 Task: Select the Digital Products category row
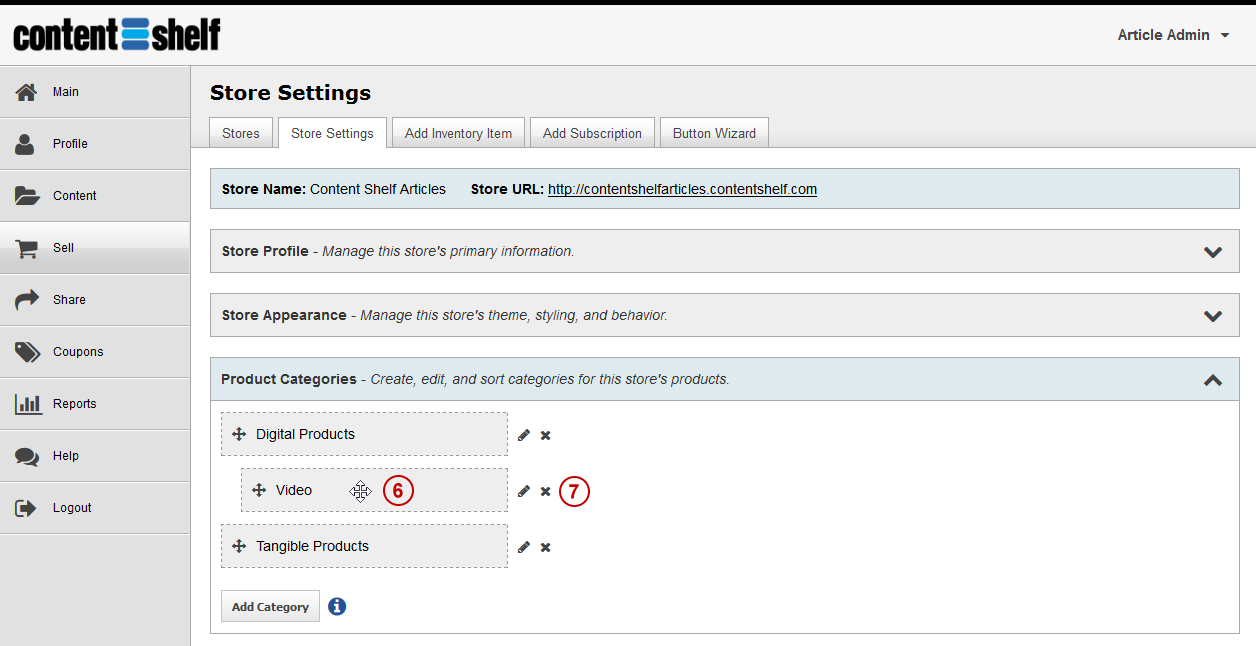(x=364, y=434)
